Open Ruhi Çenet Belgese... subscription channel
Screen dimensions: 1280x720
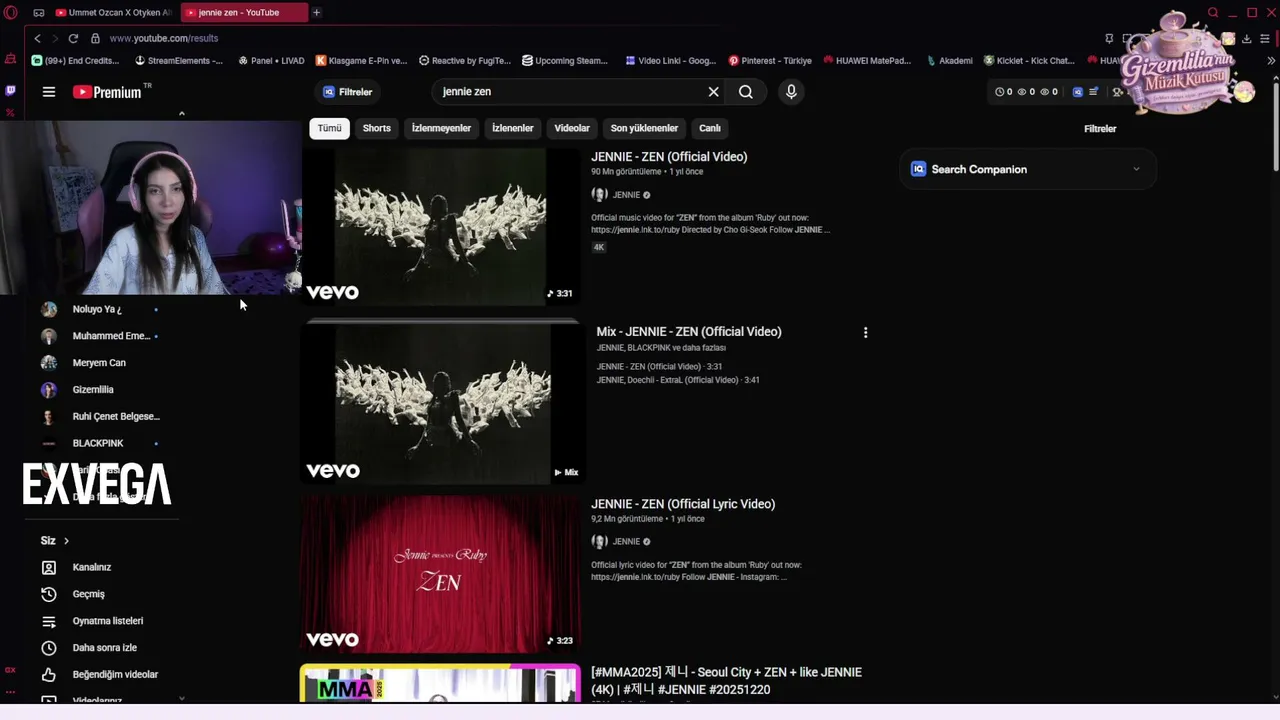click(x=98, y=417)
